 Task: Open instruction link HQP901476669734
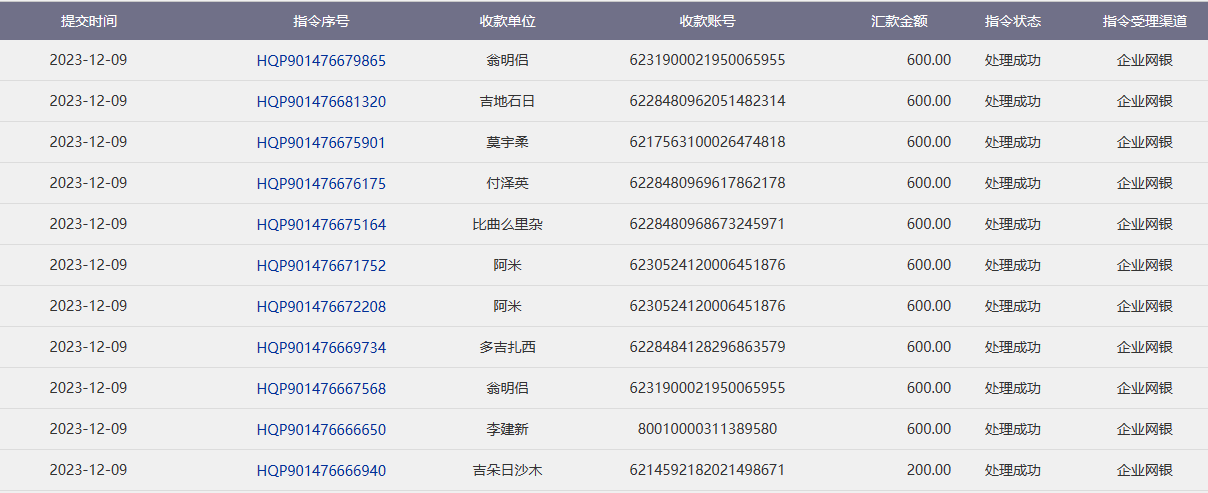(x=321, y=348)
